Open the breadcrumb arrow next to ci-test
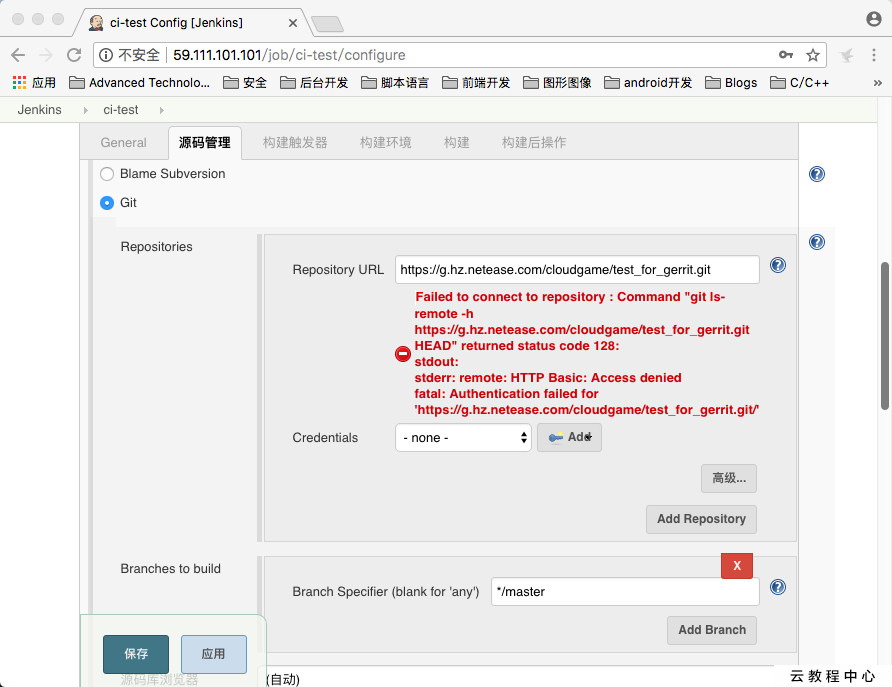Viewport: 892px width, 687px height. [x=160, y=110]
